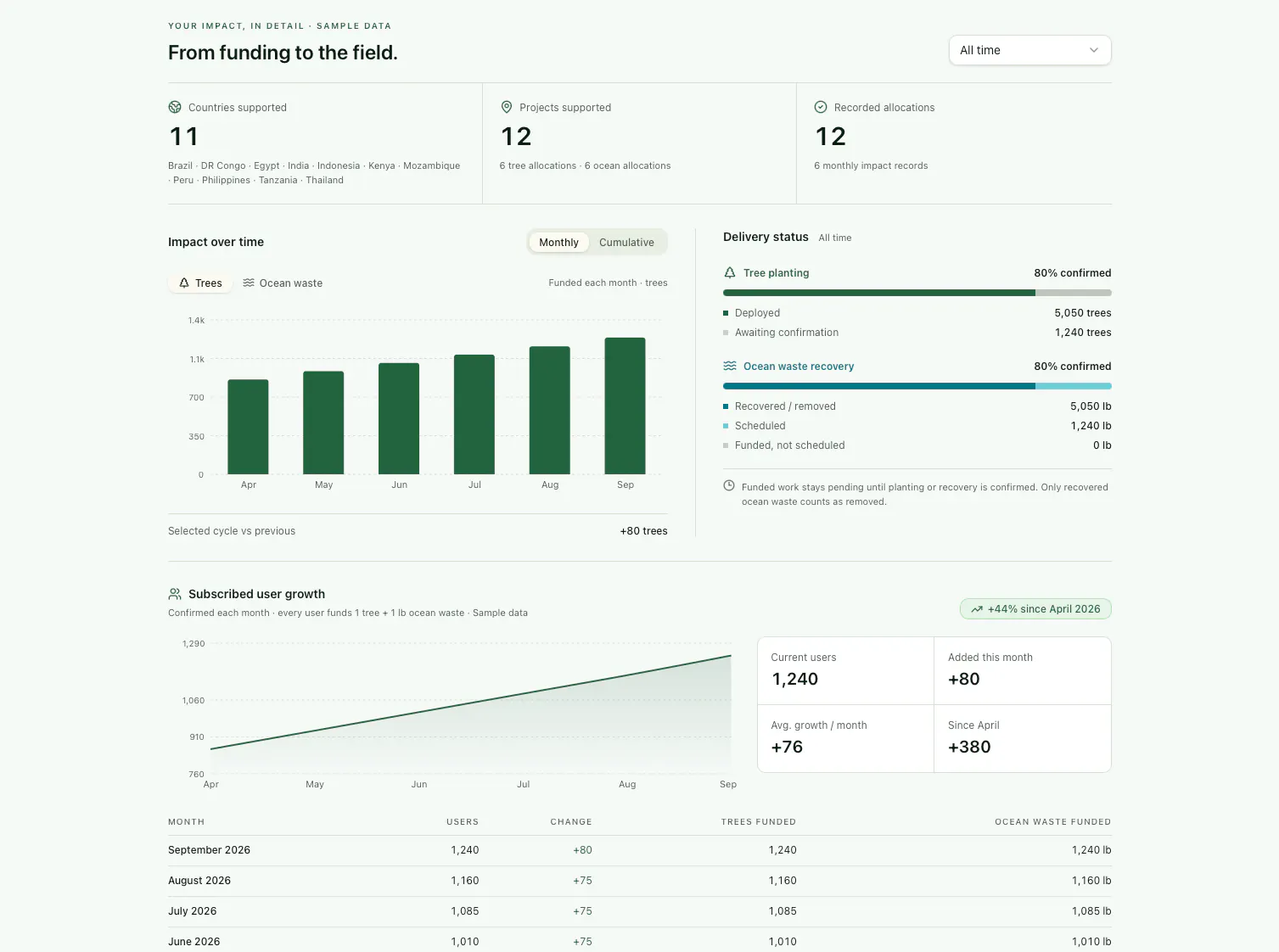This screenshot has height=952, width=1279.
Task: Click the dark green Deployed legend swatch
Action: 726,313
